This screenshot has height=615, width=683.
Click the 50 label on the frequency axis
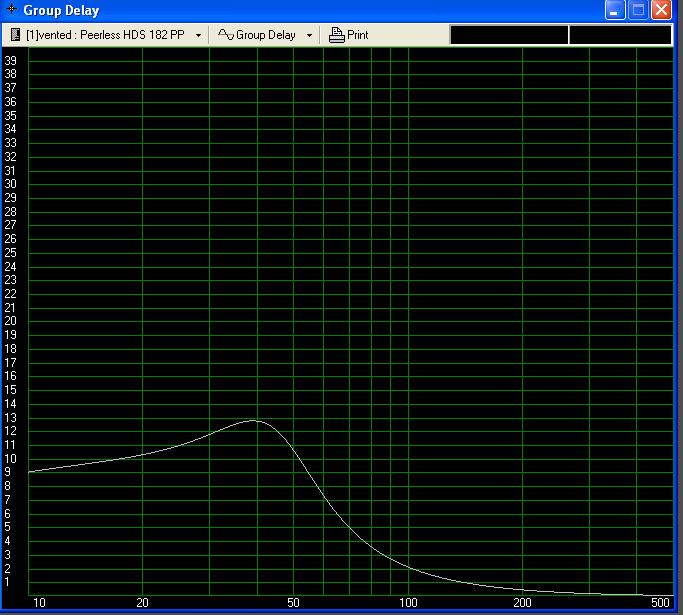tap(293, 603)
